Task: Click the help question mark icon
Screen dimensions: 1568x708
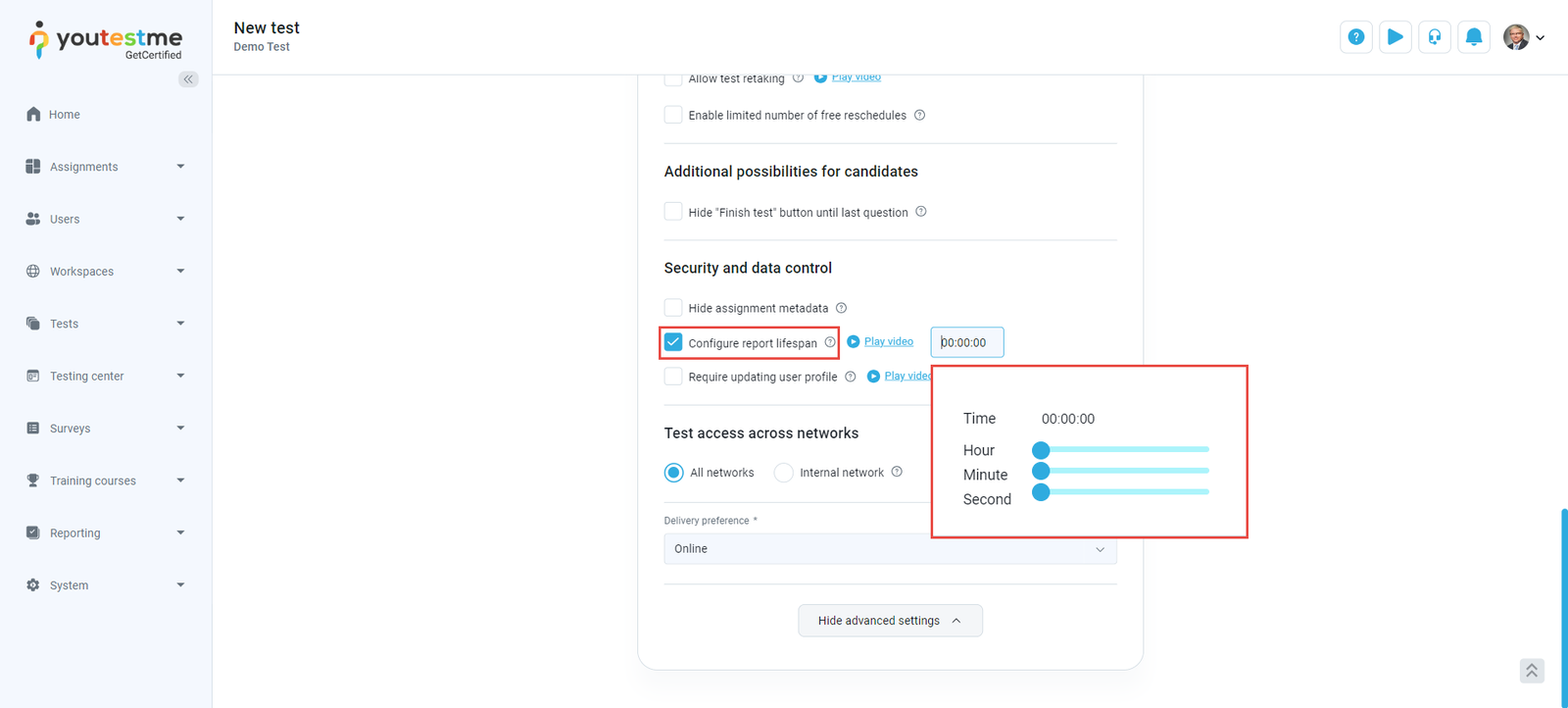Action: (1355, 37)
